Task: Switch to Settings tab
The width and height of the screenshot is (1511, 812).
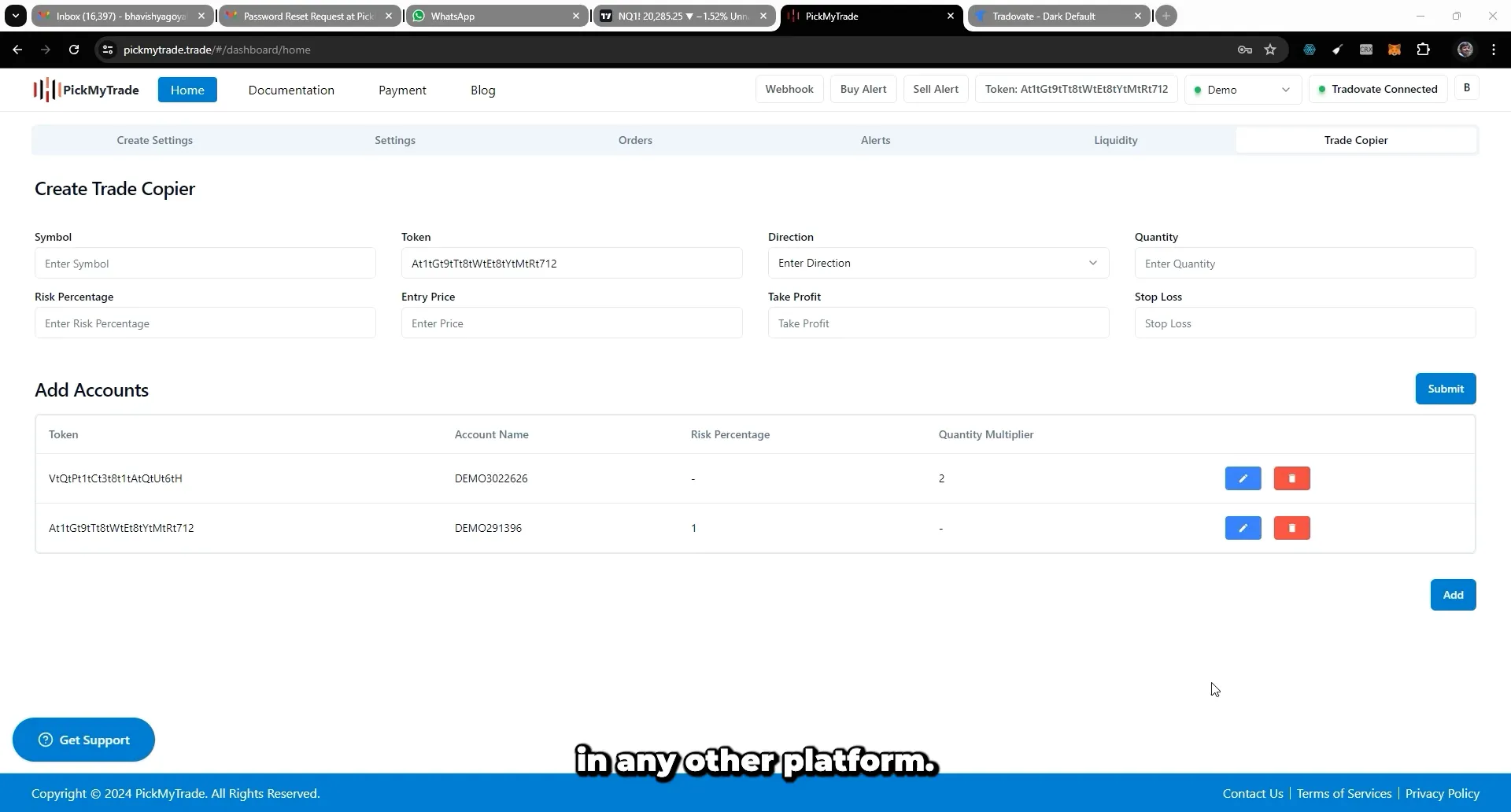Action: (395, 140)
